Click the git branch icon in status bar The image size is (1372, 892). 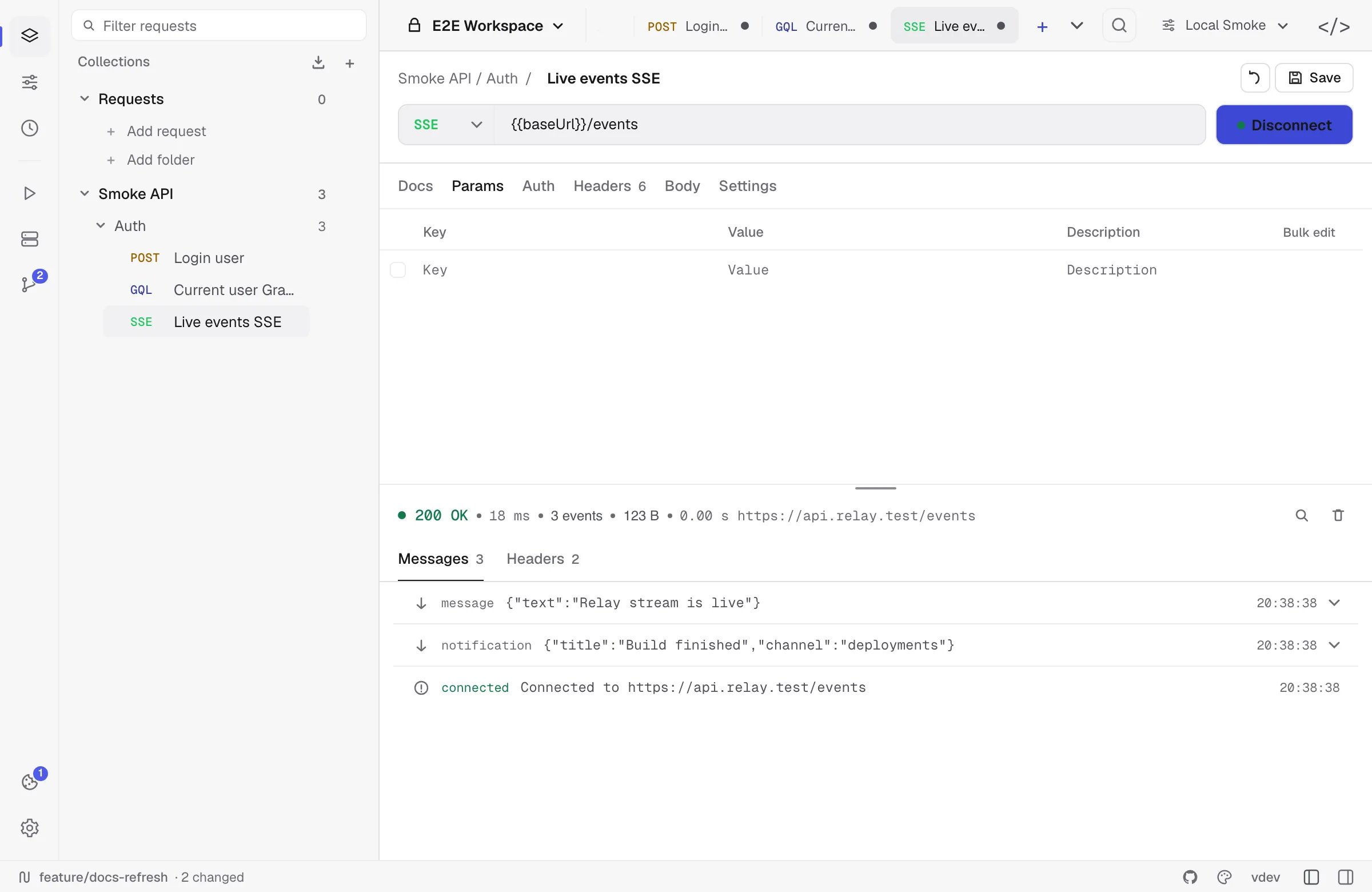[24, 877]
